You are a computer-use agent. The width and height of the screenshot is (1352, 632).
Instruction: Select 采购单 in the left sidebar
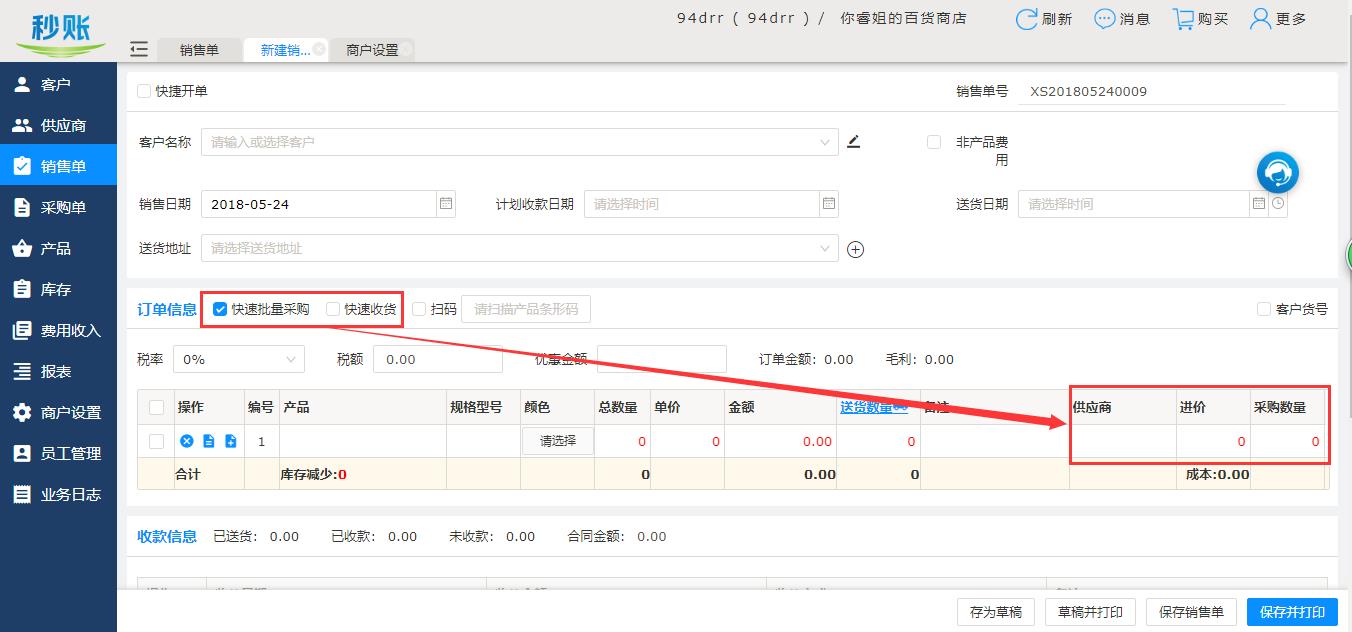coord(58,206)
